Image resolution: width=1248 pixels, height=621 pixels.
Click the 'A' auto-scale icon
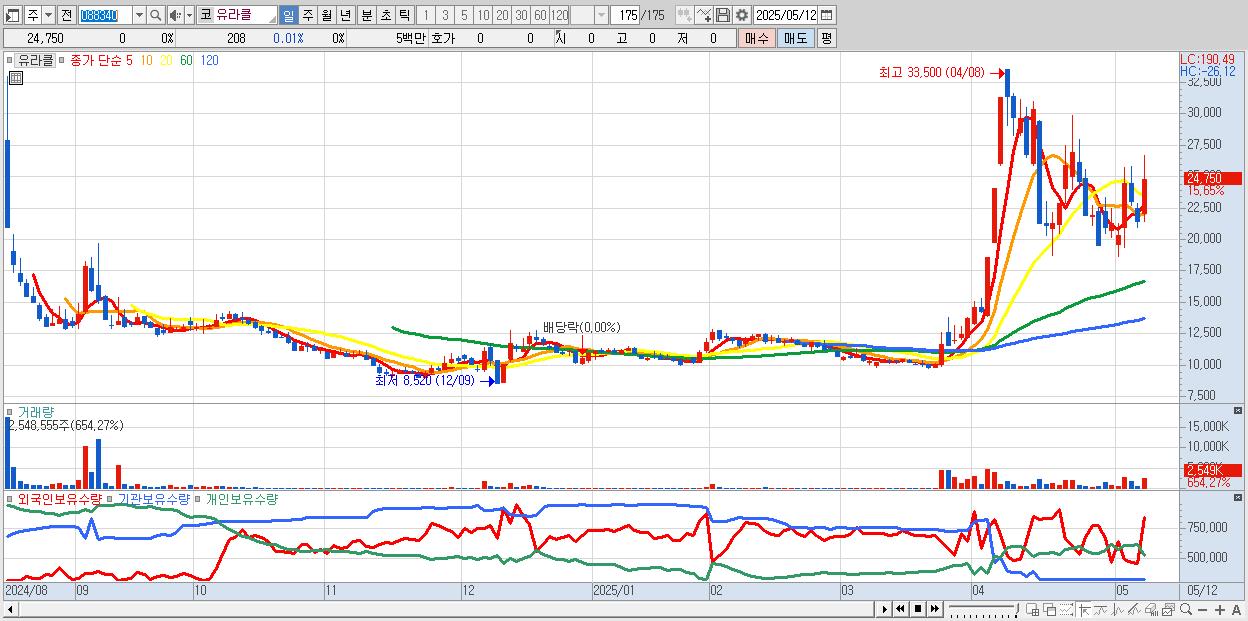pos(1237,609)
